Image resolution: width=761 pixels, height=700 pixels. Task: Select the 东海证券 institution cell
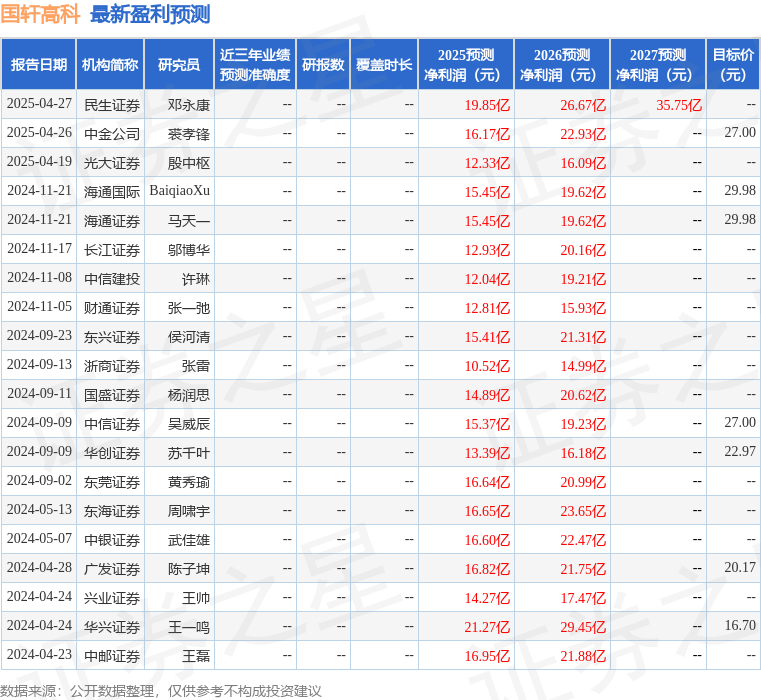(112, 511)
